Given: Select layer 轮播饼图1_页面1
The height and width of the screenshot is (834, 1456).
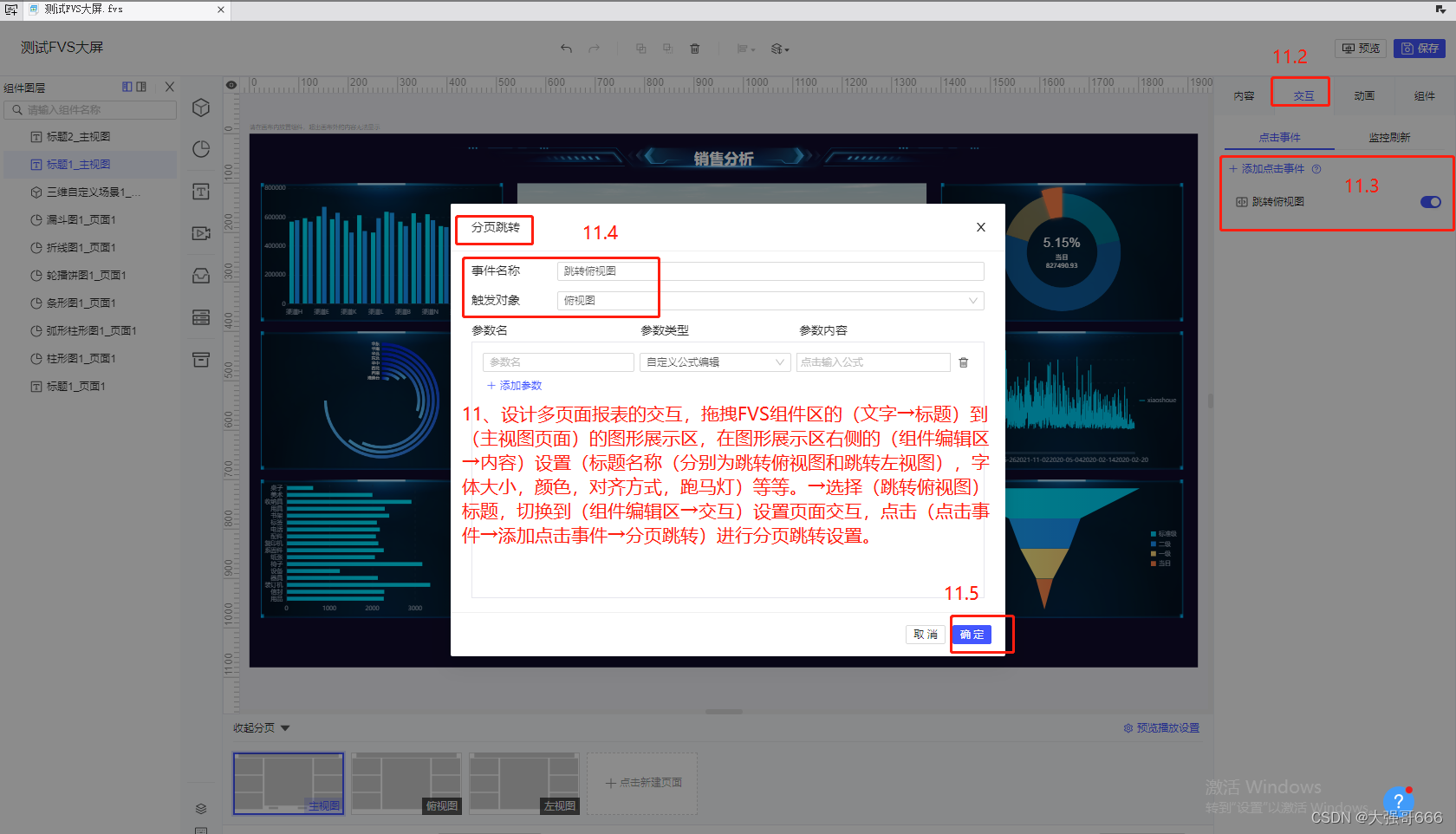Looking at the screenshot, I should point(91,276).
